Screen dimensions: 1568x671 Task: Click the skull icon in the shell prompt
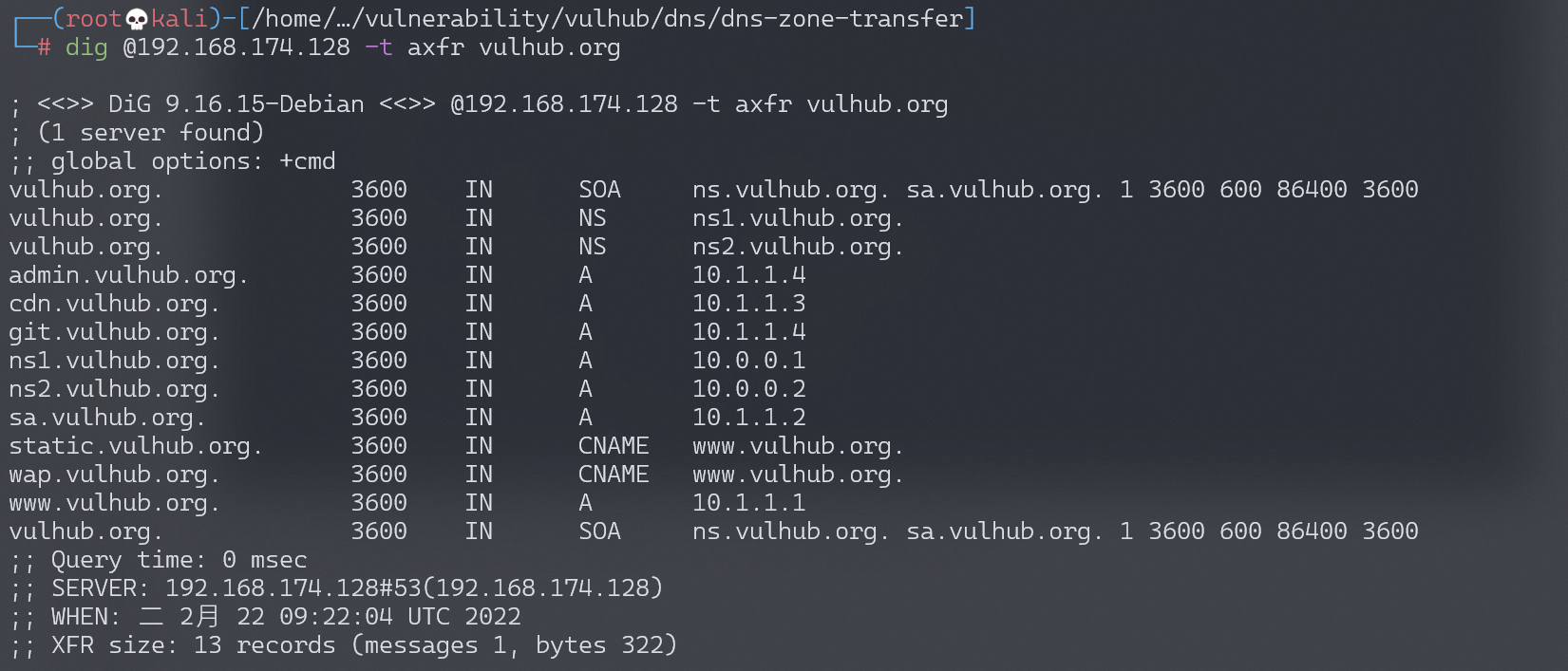(x=137, y=19)
